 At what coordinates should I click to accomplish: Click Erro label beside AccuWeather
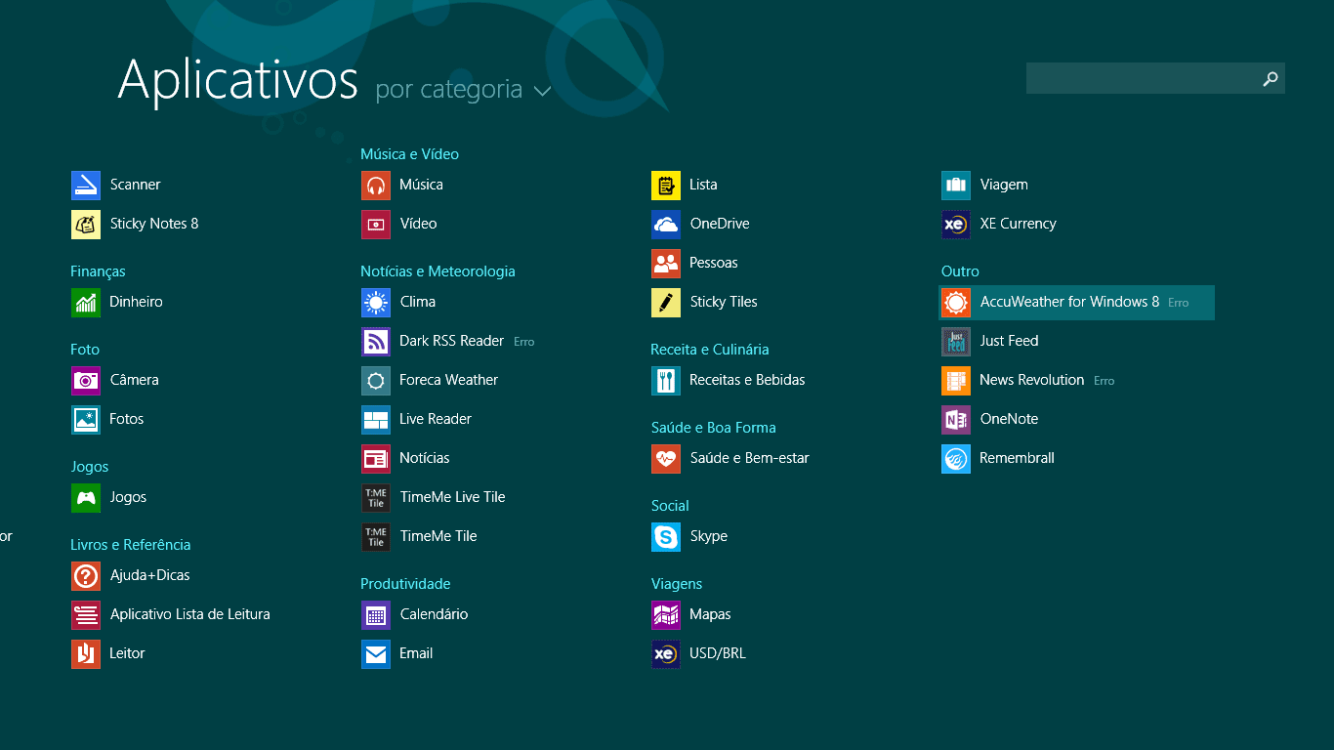pos(1178,303)
